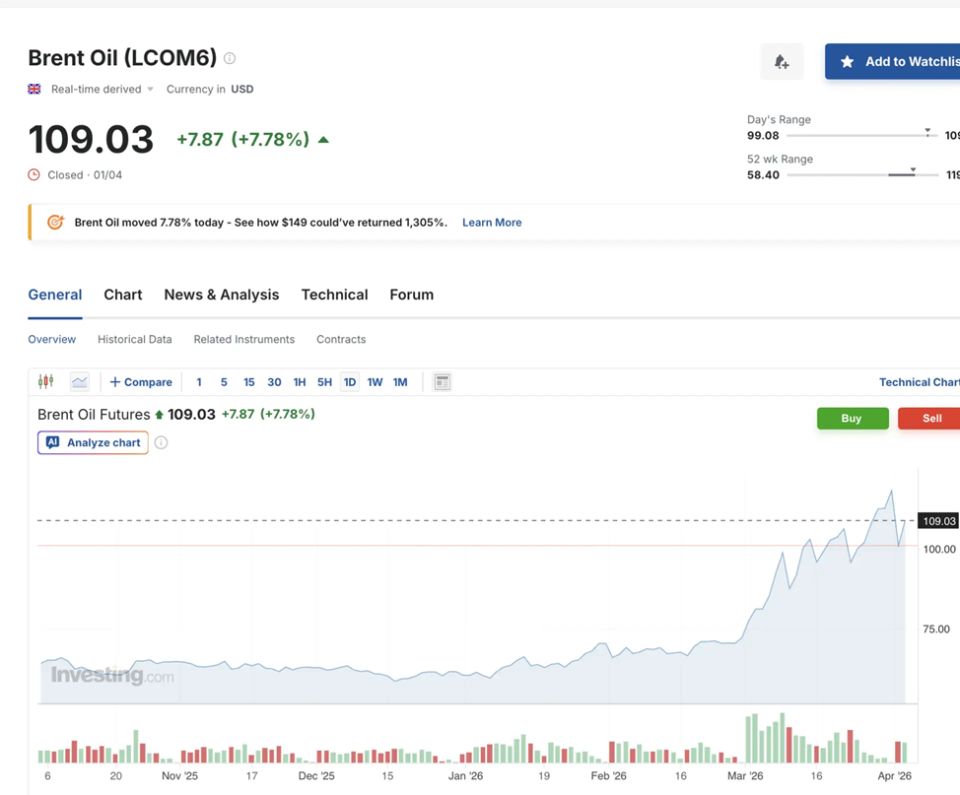Open the Compare instruments option

point(141,382)
